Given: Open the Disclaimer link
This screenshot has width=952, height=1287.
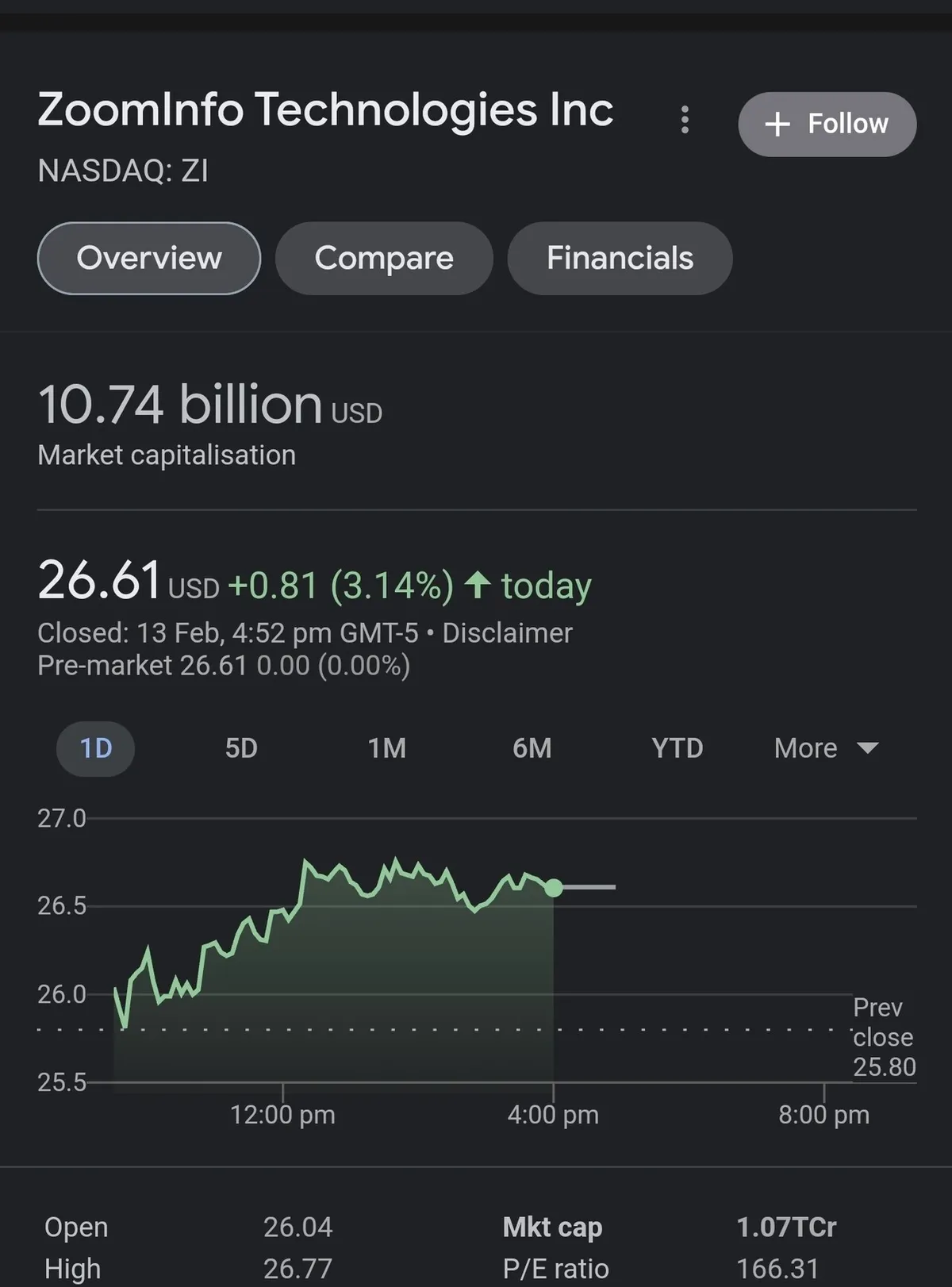Looking at the screenshot, I should pyautogui.click(x=507, y=633).
